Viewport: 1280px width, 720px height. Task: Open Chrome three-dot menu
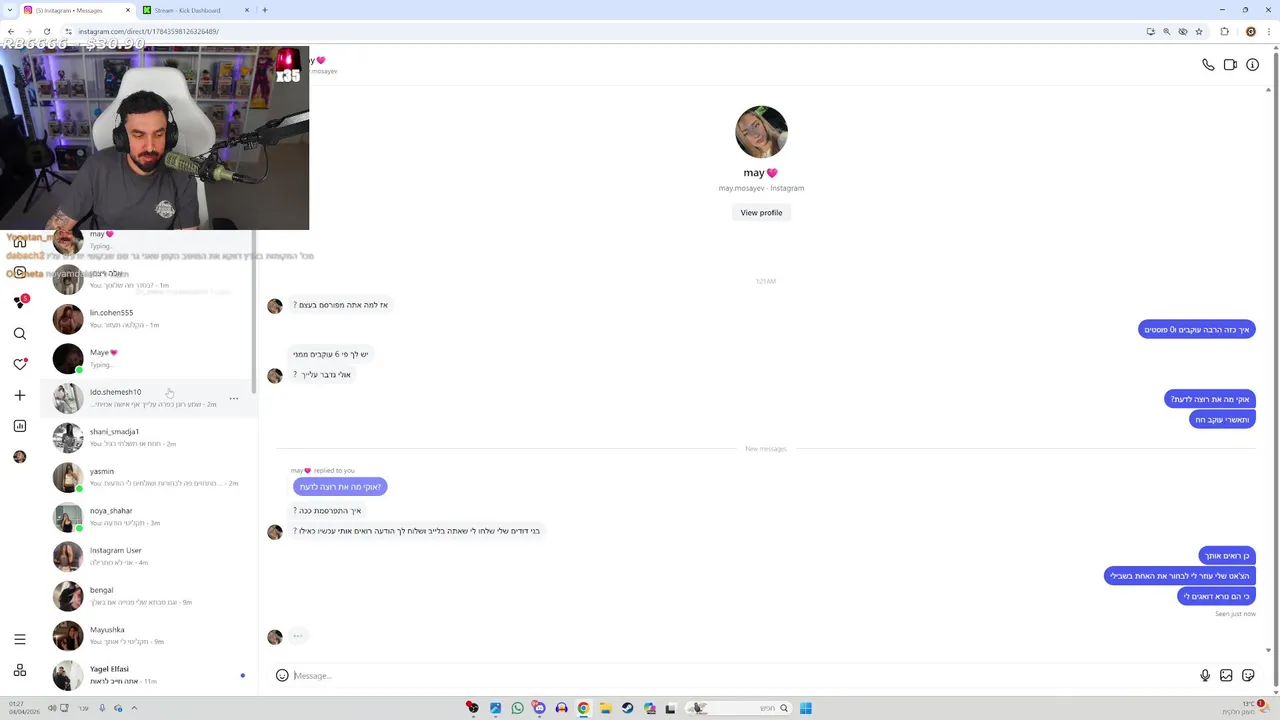tap(1268, 31)
